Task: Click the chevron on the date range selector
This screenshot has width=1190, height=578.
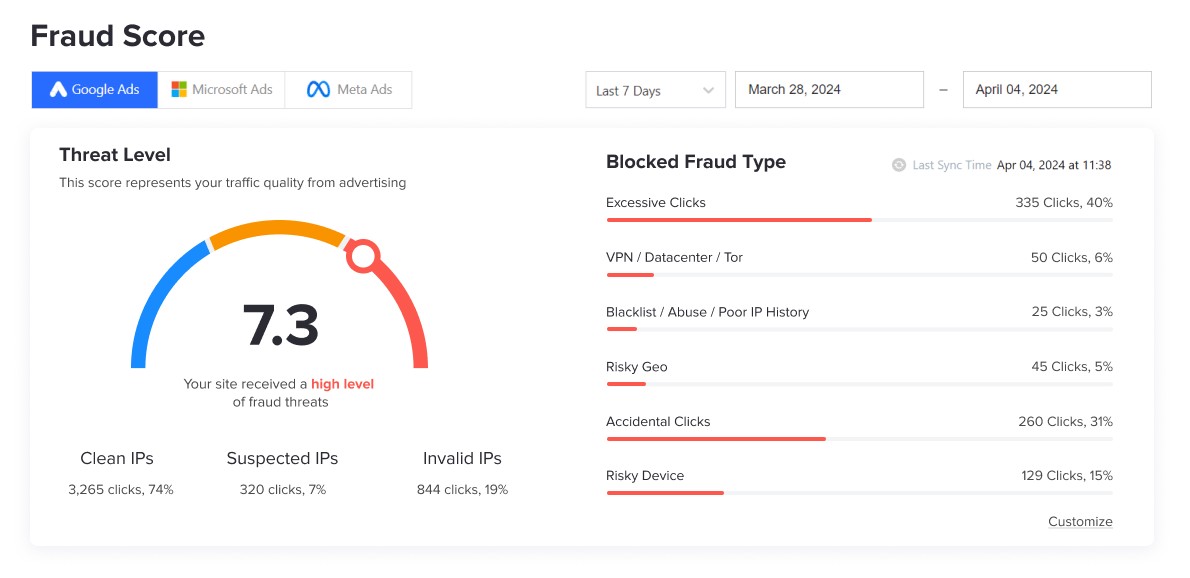Action: tap(709, 89)
